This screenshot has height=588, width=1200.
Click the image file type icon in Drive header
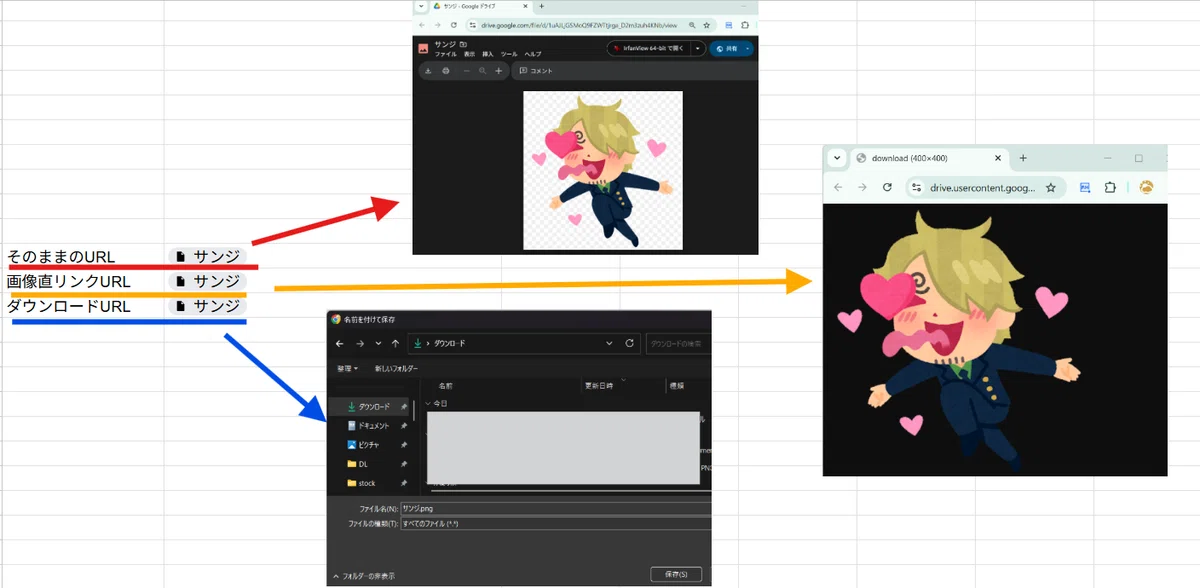click(x=424, y=48)
